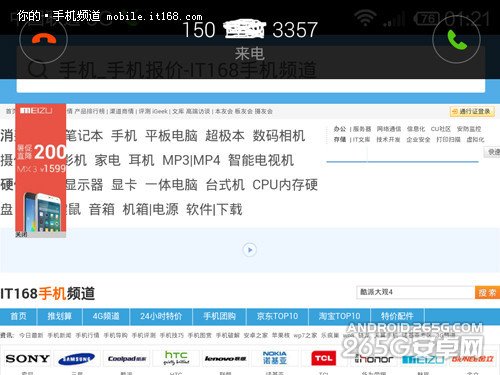The width and height of the screenshot is (500, 375).
Task: Open the 网络通信 link in the right panel
Action: (x=389, y=129)
